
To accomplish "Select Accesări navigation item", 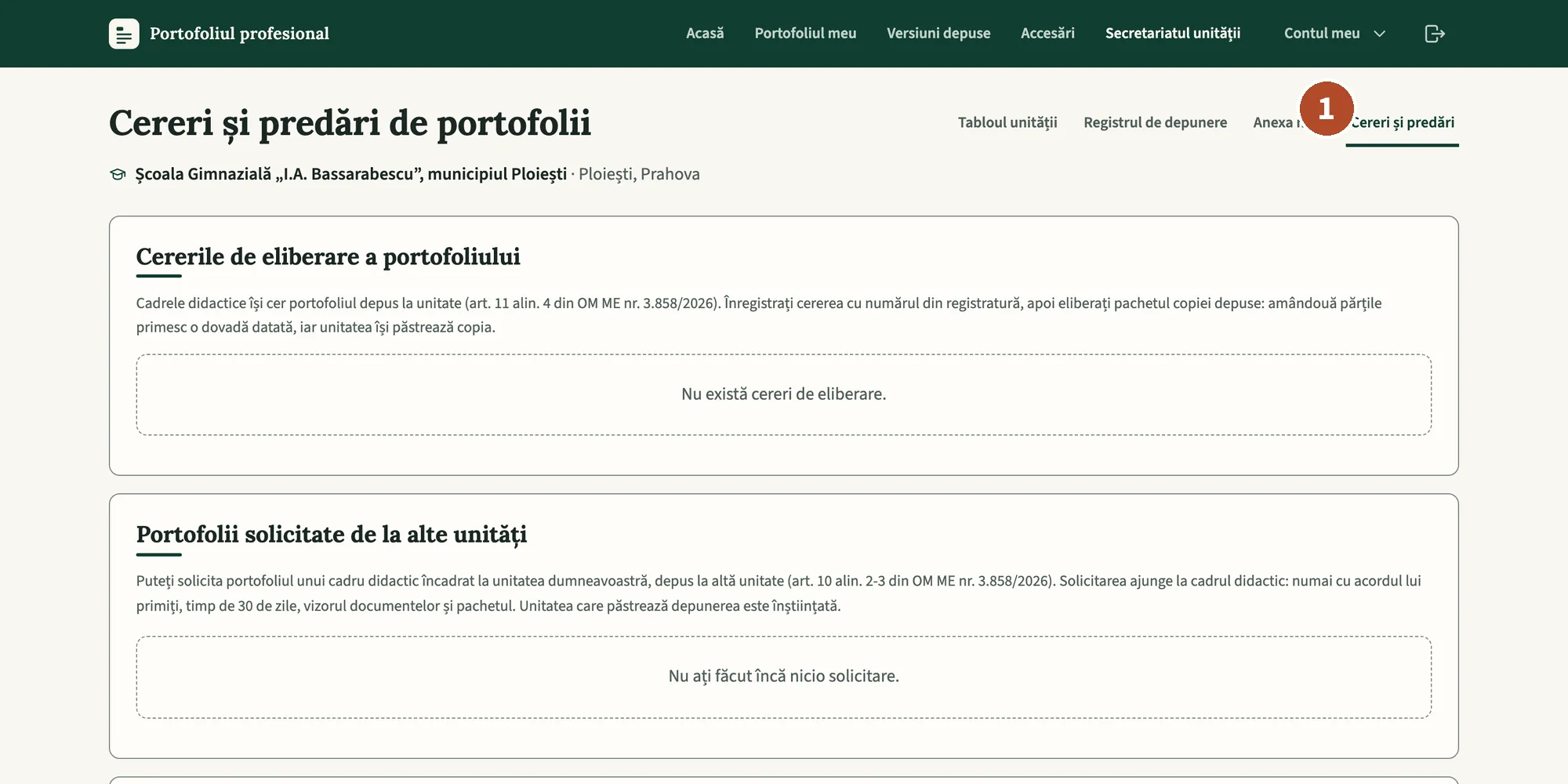I will 1047,34.
